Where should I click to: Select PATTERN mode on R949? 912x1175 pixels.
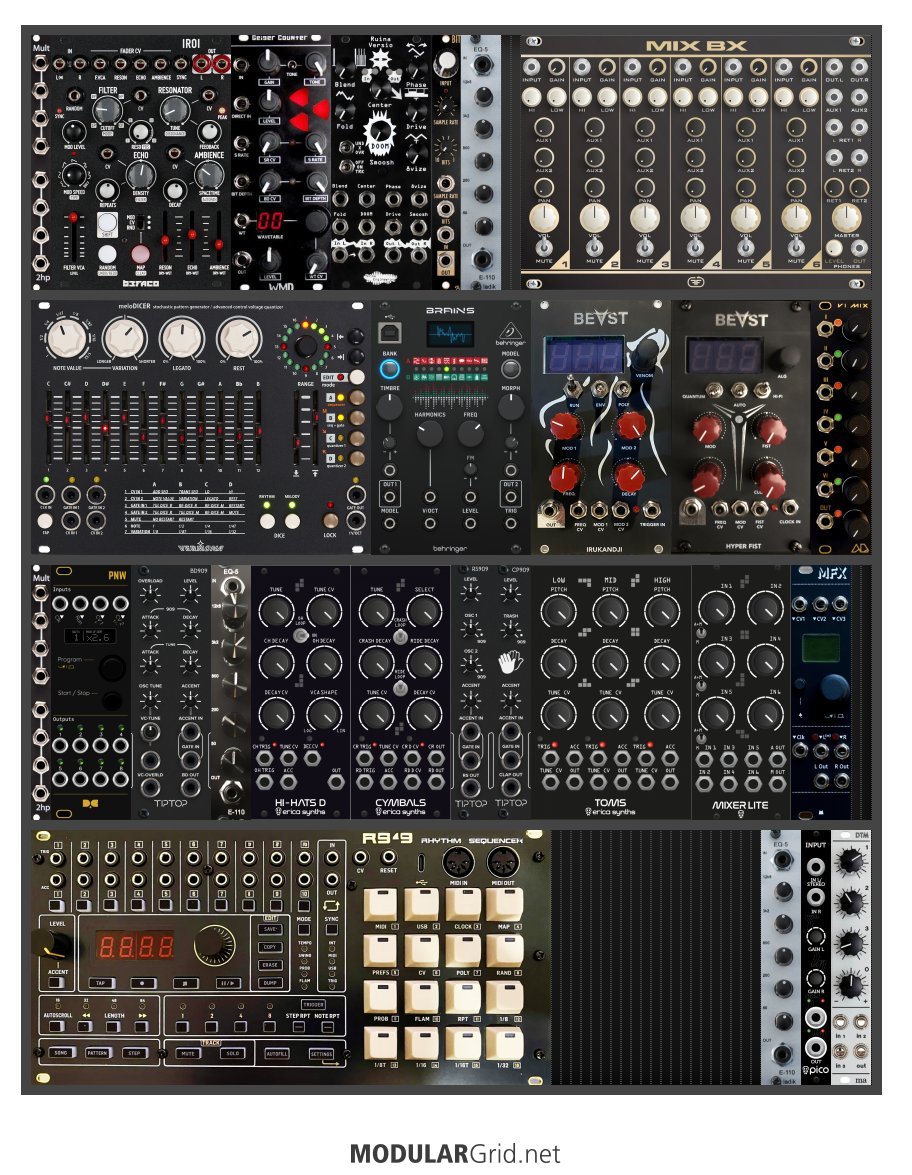97,1053
